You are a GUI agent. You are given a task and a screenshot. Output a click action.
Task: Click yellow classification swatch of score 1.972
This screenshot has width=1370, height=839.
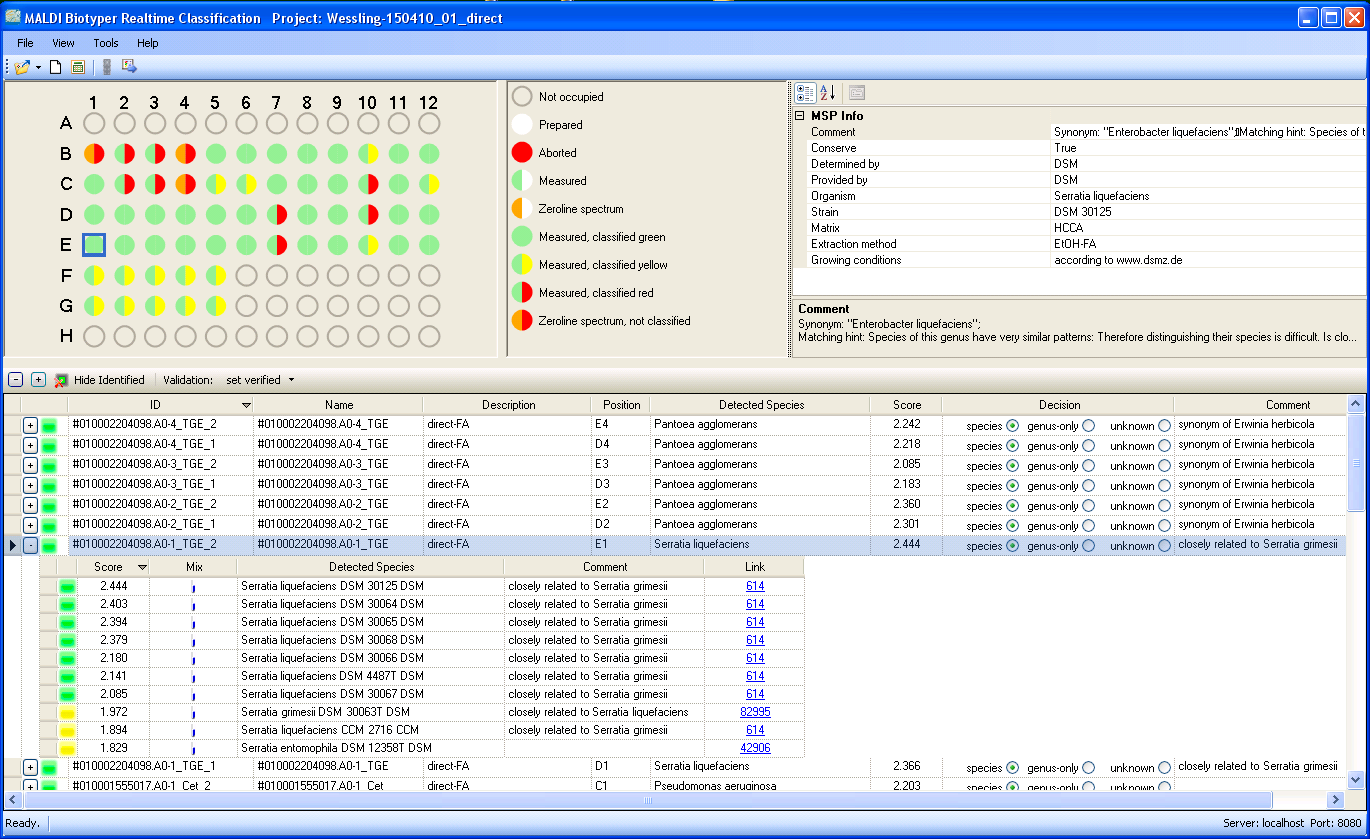(68, 712)
